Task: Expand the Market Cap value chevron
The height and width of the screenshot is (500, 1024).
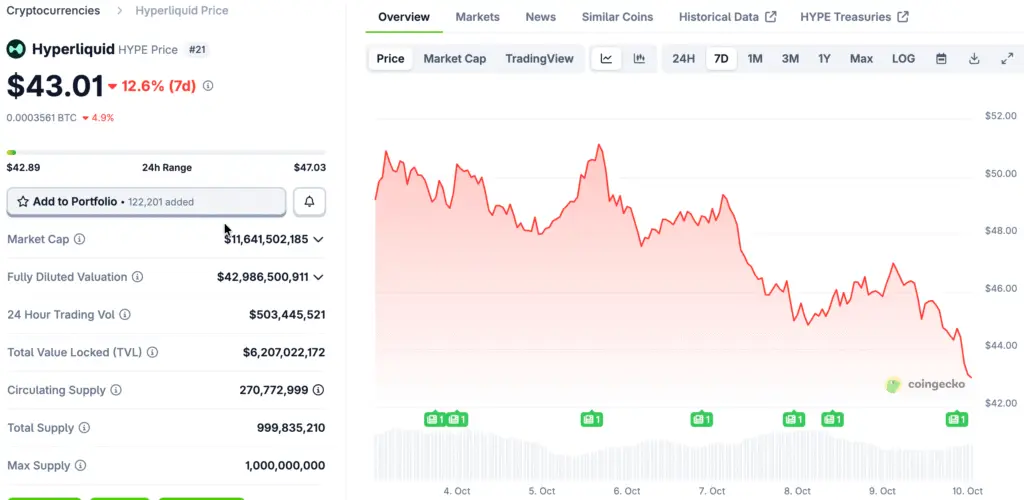Action: pos(318,240)
